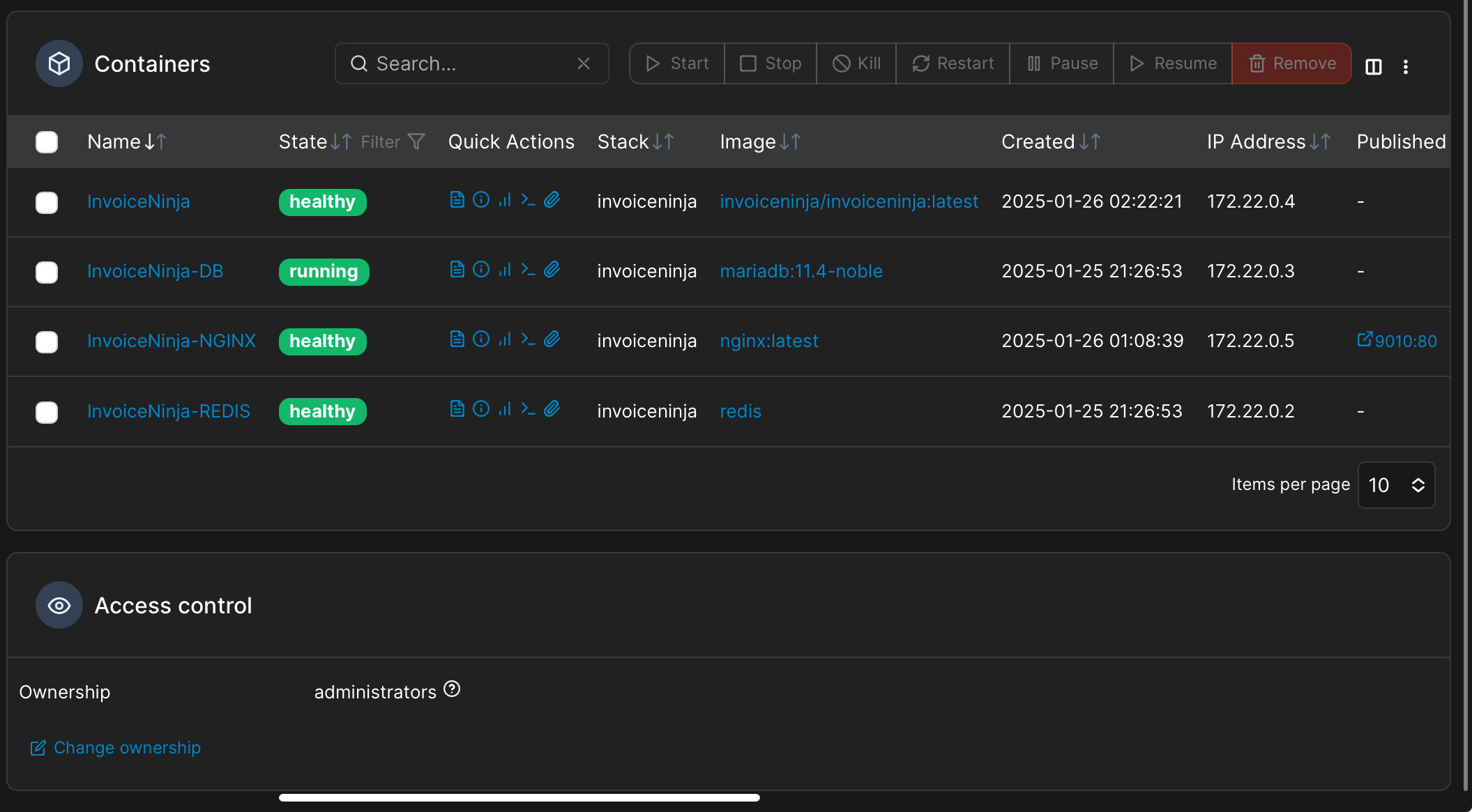Viewport: 1472px width, 812px height.
Task: Open the mariadb:11.4-noble image link
Action: pyautogui.click(x=801, y=271)
